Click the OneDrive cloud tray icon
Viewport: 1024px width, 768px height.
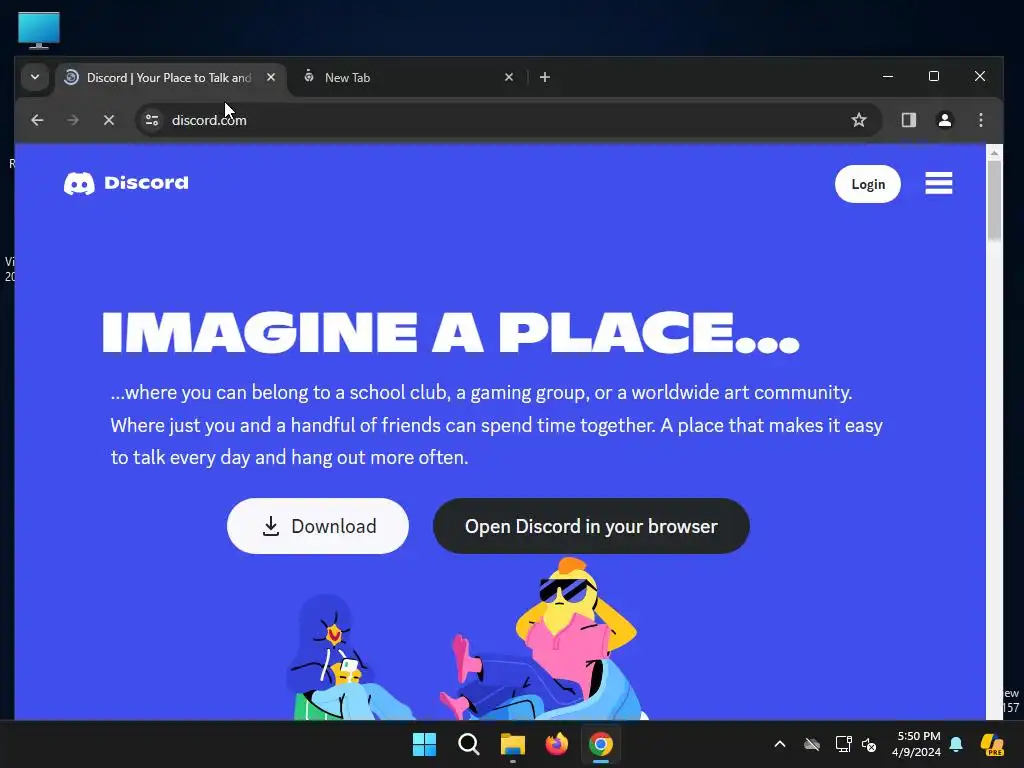pos(812,744)
